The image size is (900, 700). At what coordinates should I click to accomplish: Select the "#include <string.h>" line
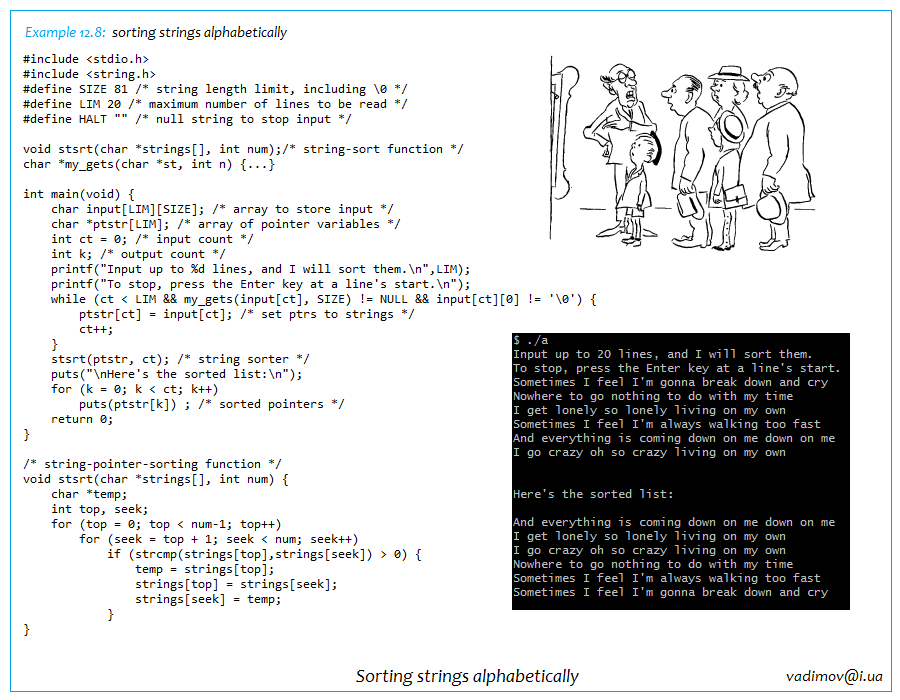pyautogui.click(x=90, y=74)
